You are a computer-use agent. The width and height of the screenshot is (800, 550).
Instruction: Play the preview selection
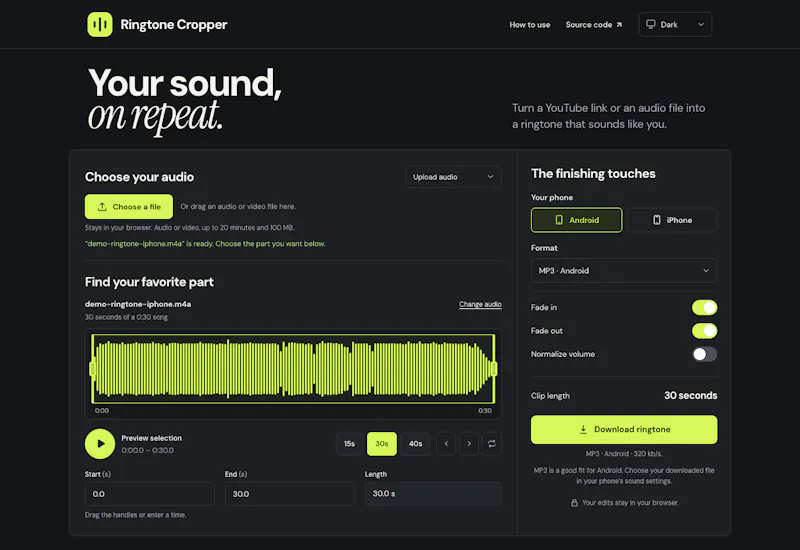[100, 444]
